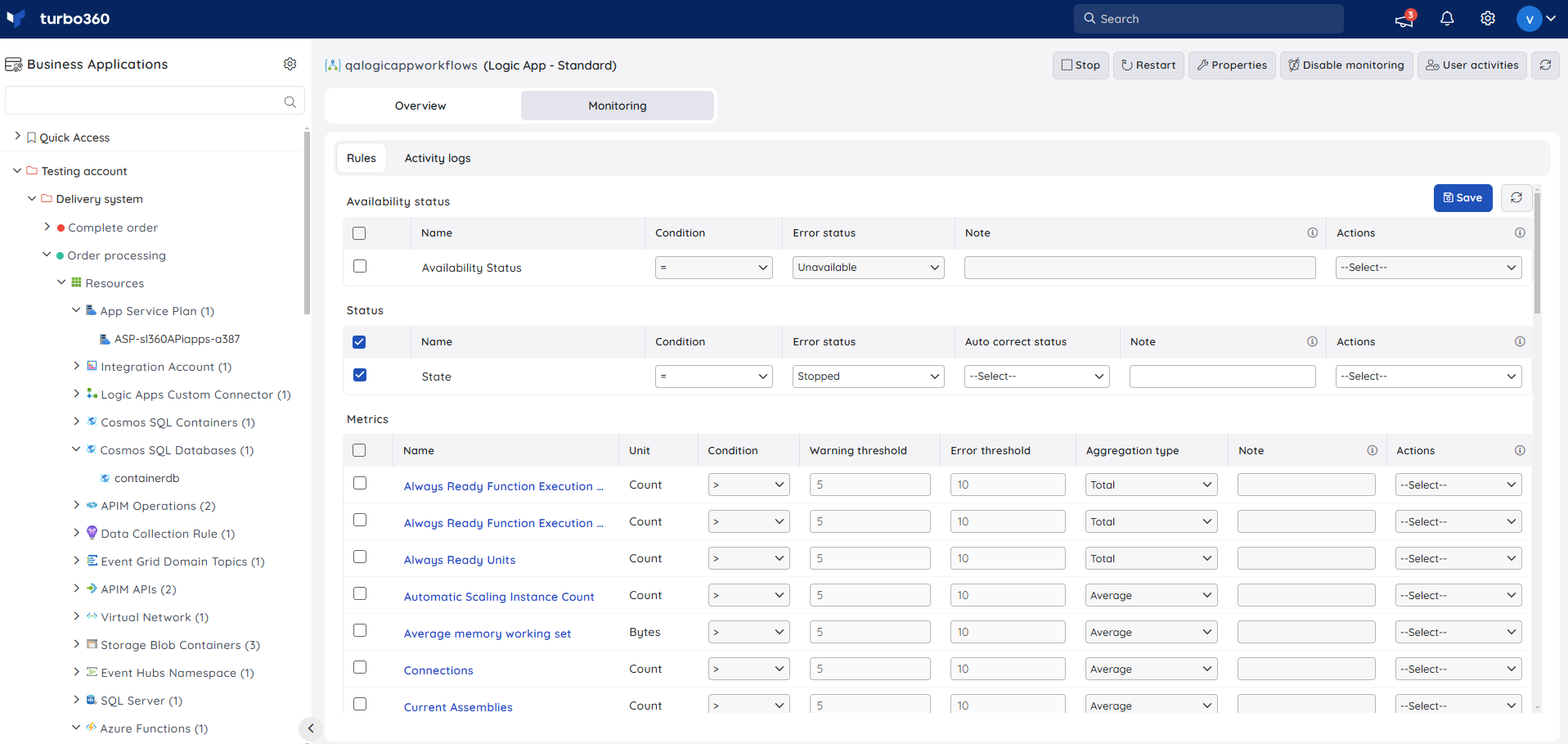Click the info icon beside Availability Actions column

coord(1520,232)
